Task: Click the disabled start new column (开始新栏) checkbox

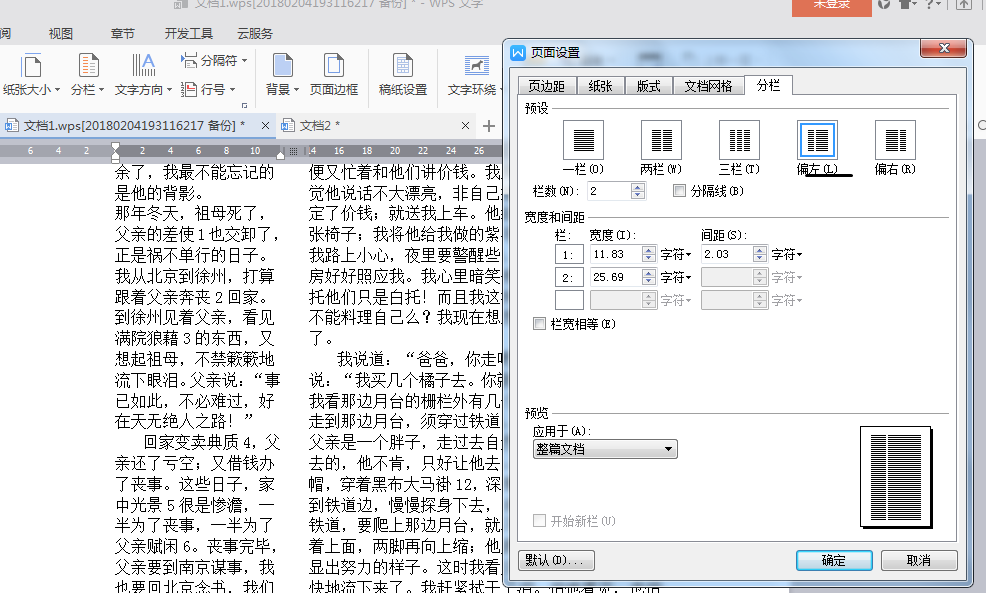Action: 539,521
